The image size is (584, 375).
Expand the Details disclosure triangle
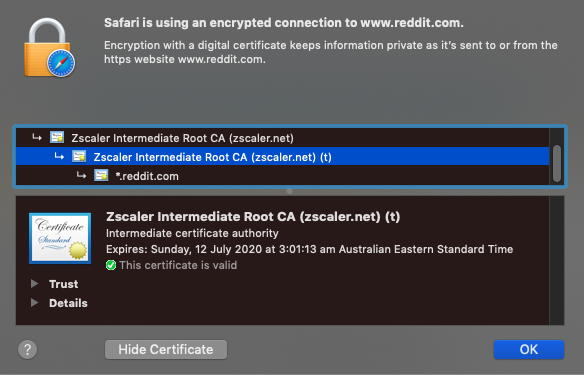point(34,303)
